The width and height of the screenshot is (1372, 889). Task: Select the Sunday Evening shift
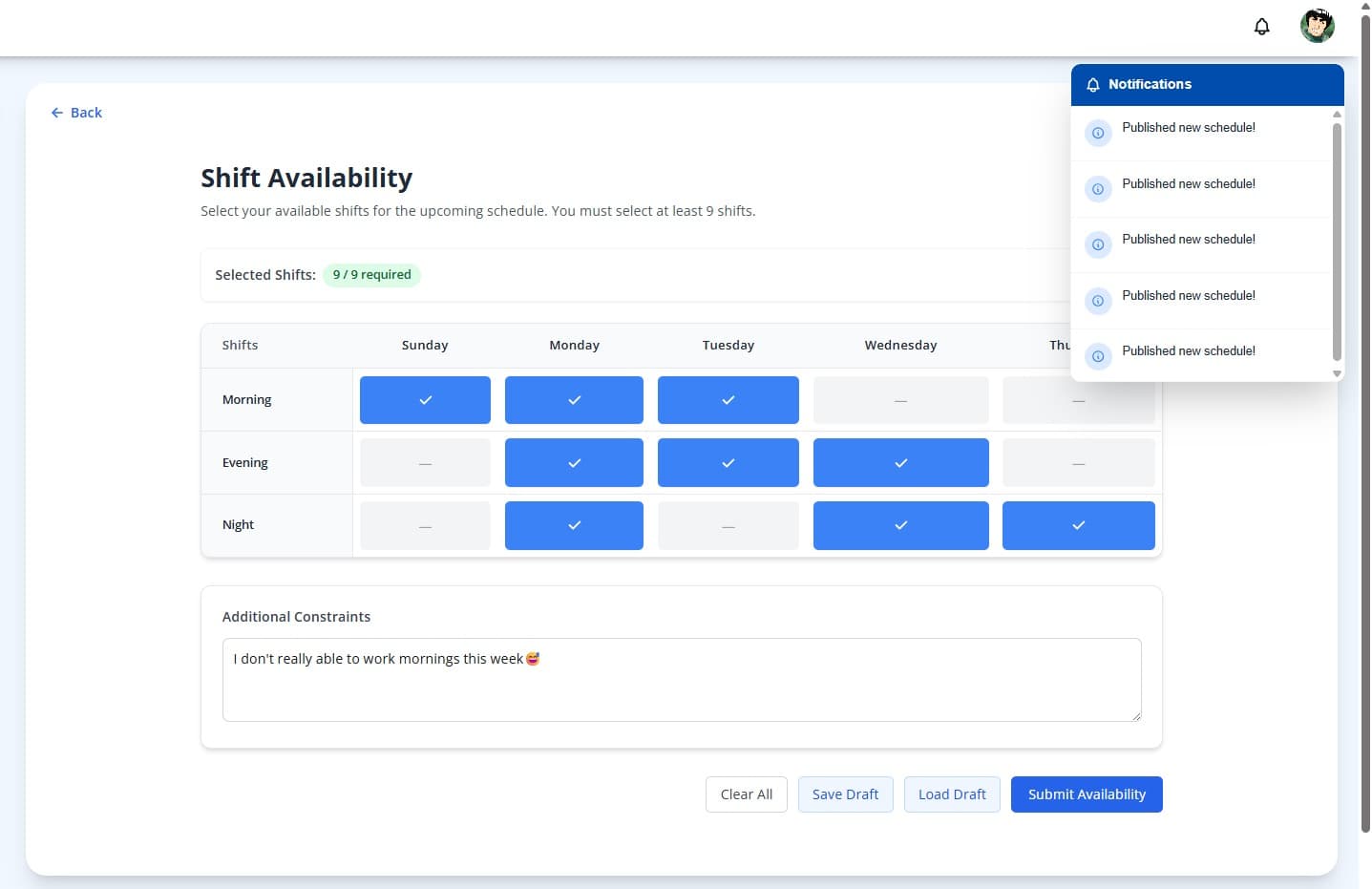pos(425,463)
